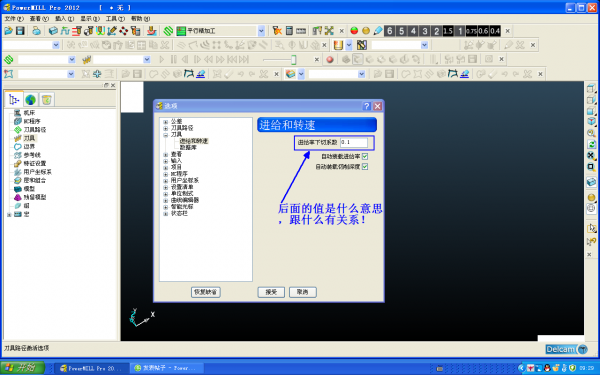Click the 取消 (Cancel) button
600x375 pixels.
pyautogui.click(x=302, y=292)
